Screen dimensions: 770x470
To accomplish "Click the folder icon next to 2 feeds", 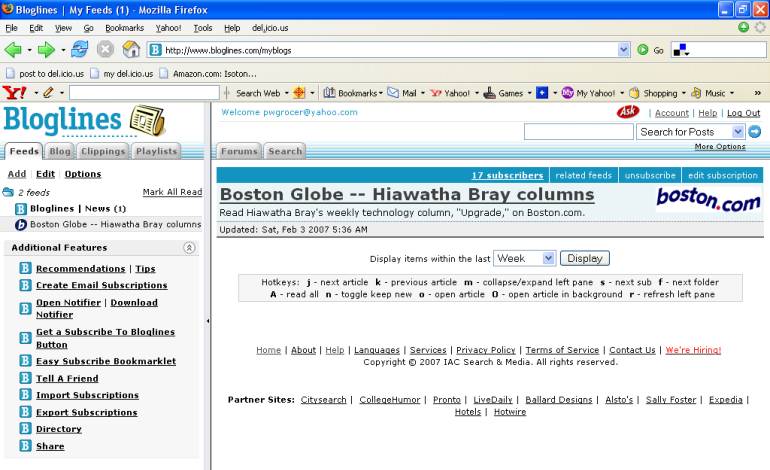I will 8,192.
